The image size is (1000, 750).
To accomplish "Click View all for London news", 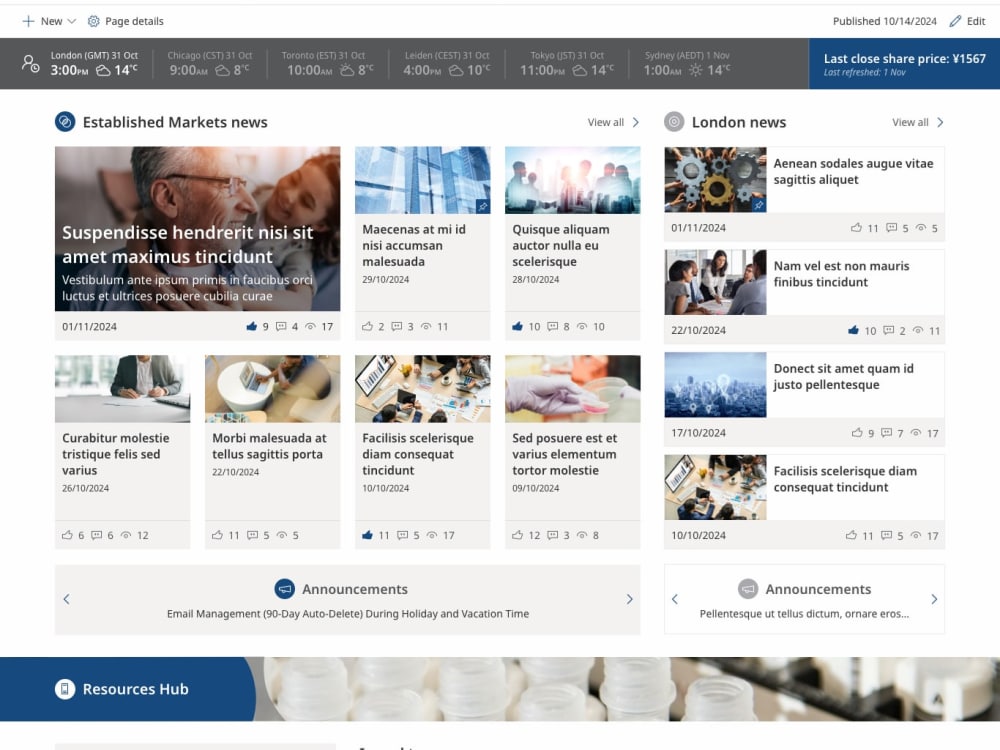I will 910,122.
